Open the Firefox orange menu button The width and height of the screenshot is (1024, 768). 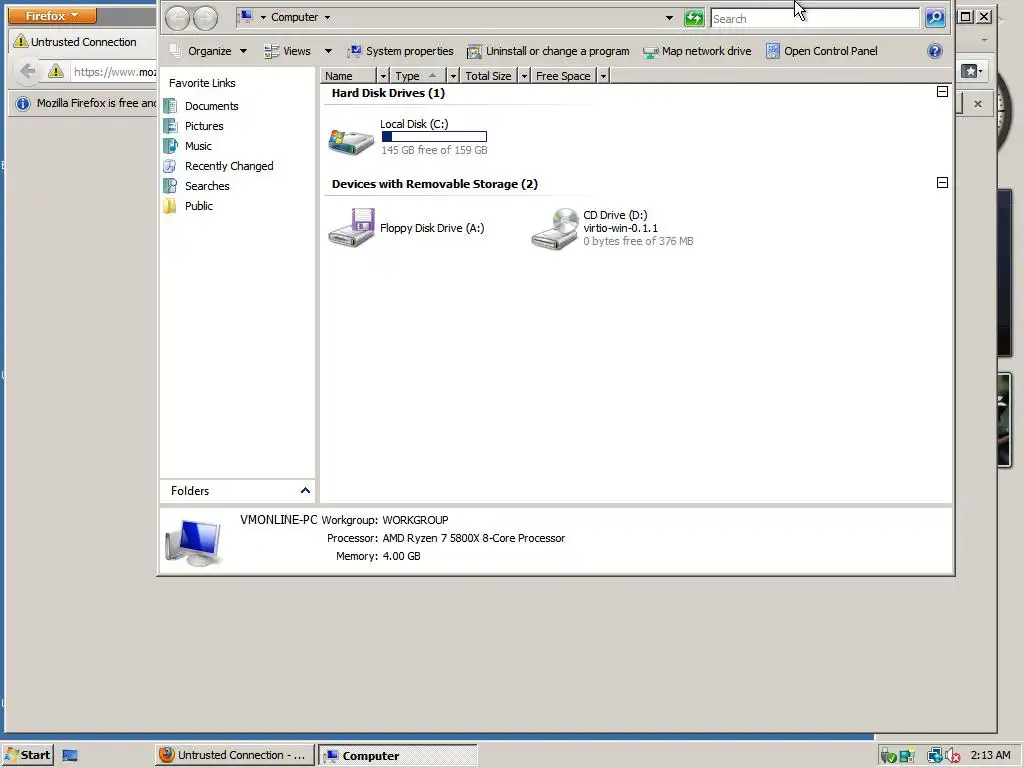click(x=52, y=16)
